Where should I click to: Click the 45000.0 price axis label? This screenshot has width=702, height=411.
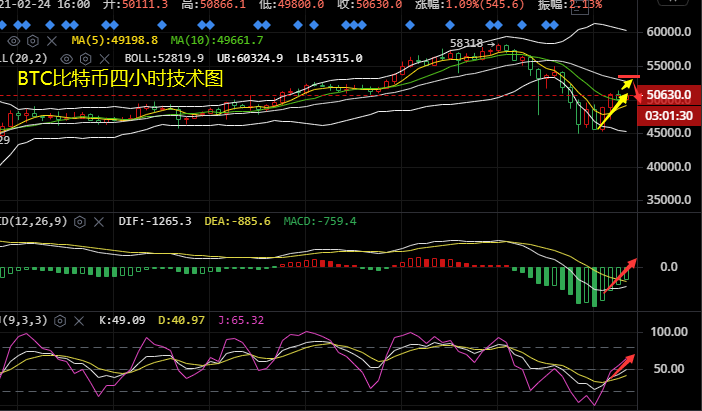tap(668, 133)
